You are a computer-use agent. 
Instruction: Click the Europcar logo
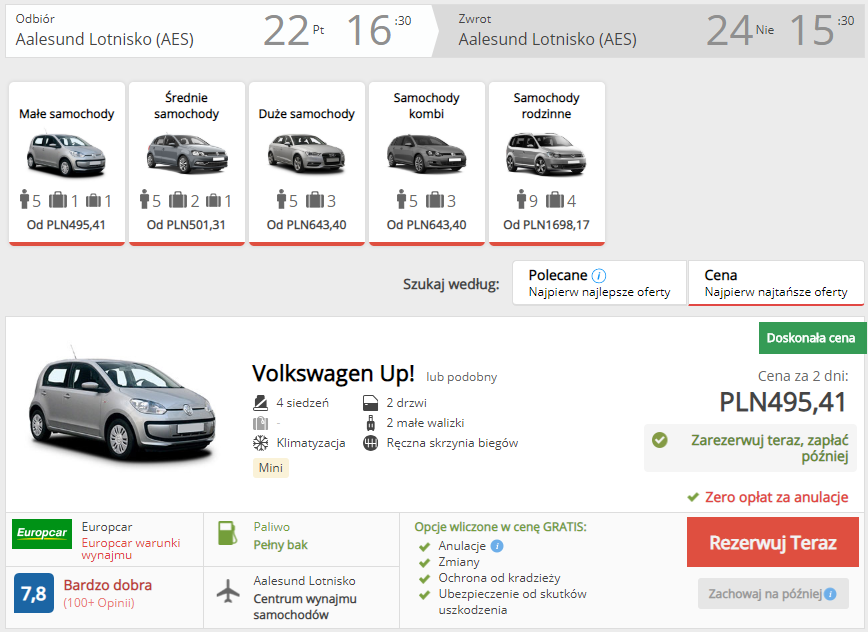[42, 533]
